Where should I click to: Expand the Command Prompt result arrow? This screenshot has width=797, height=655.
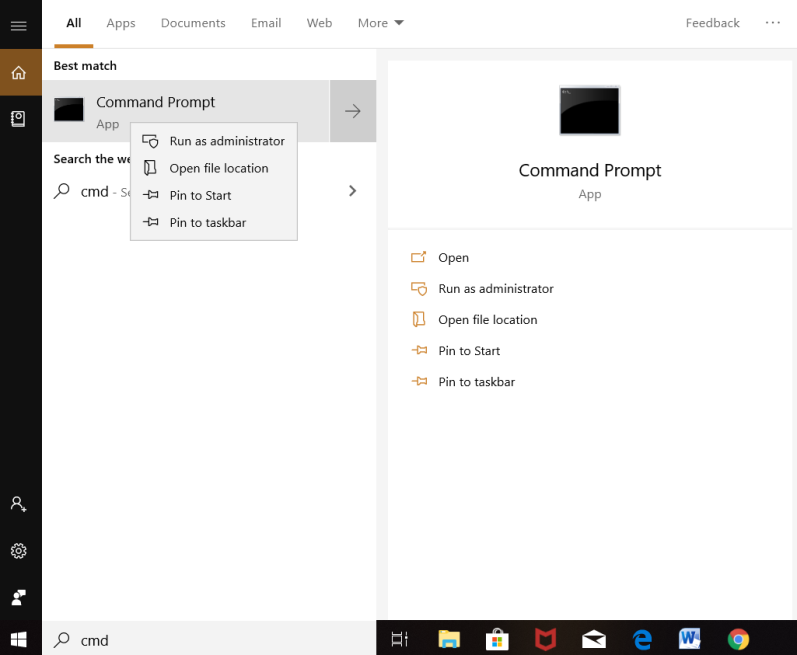tap(353, 111)
